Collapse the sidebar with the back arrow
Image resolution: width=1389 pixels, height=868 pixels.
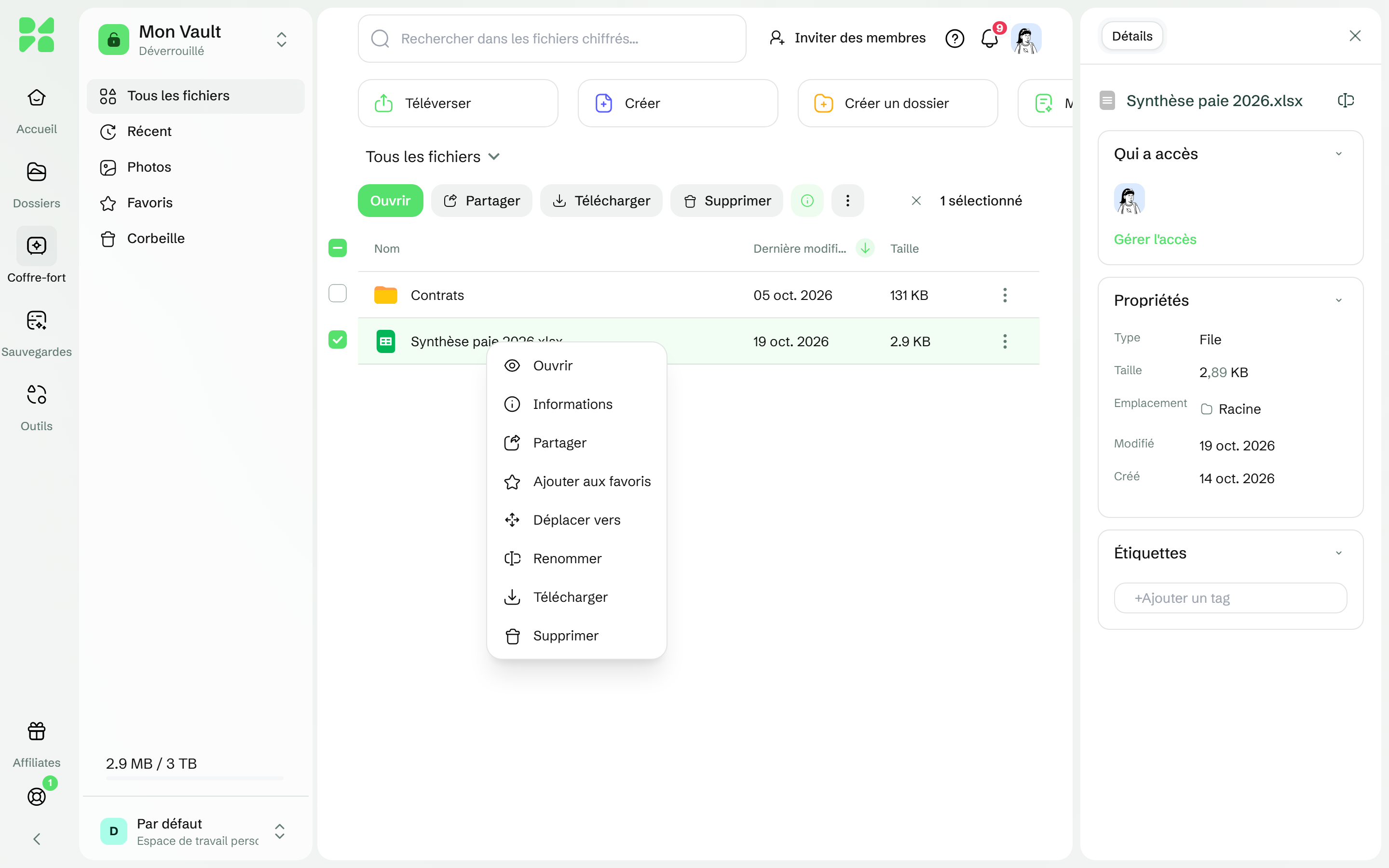(x=37, y=839)
